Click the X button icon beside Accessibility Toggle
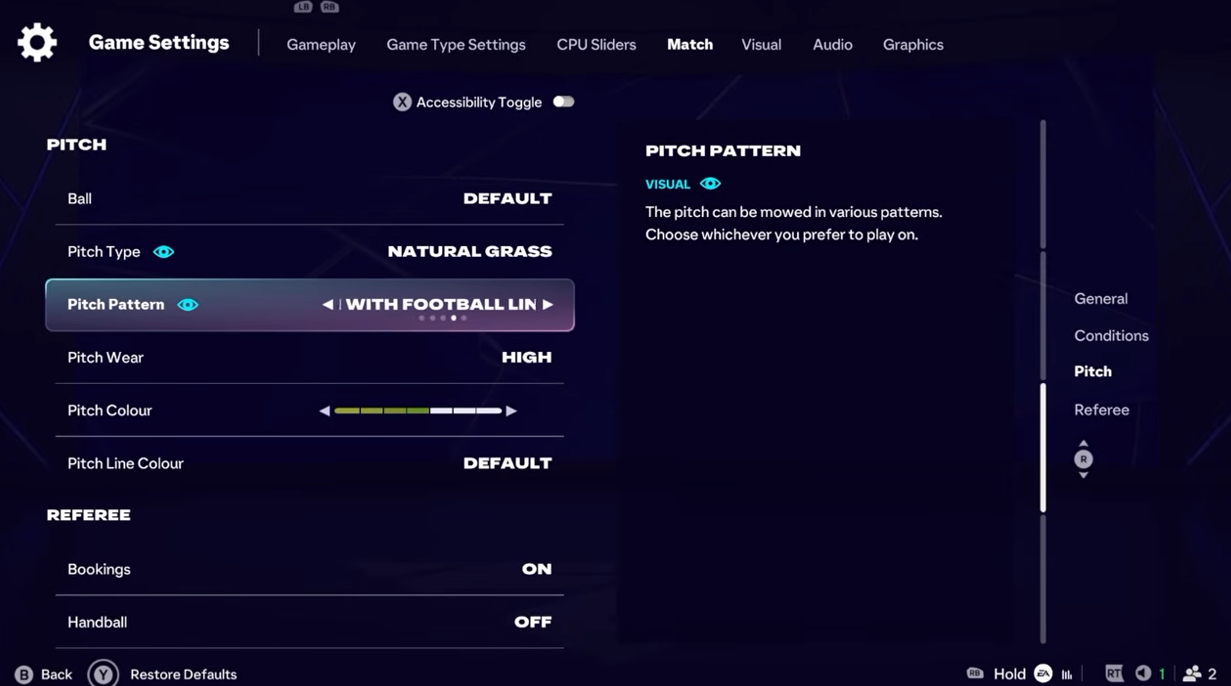 [402, 102]
